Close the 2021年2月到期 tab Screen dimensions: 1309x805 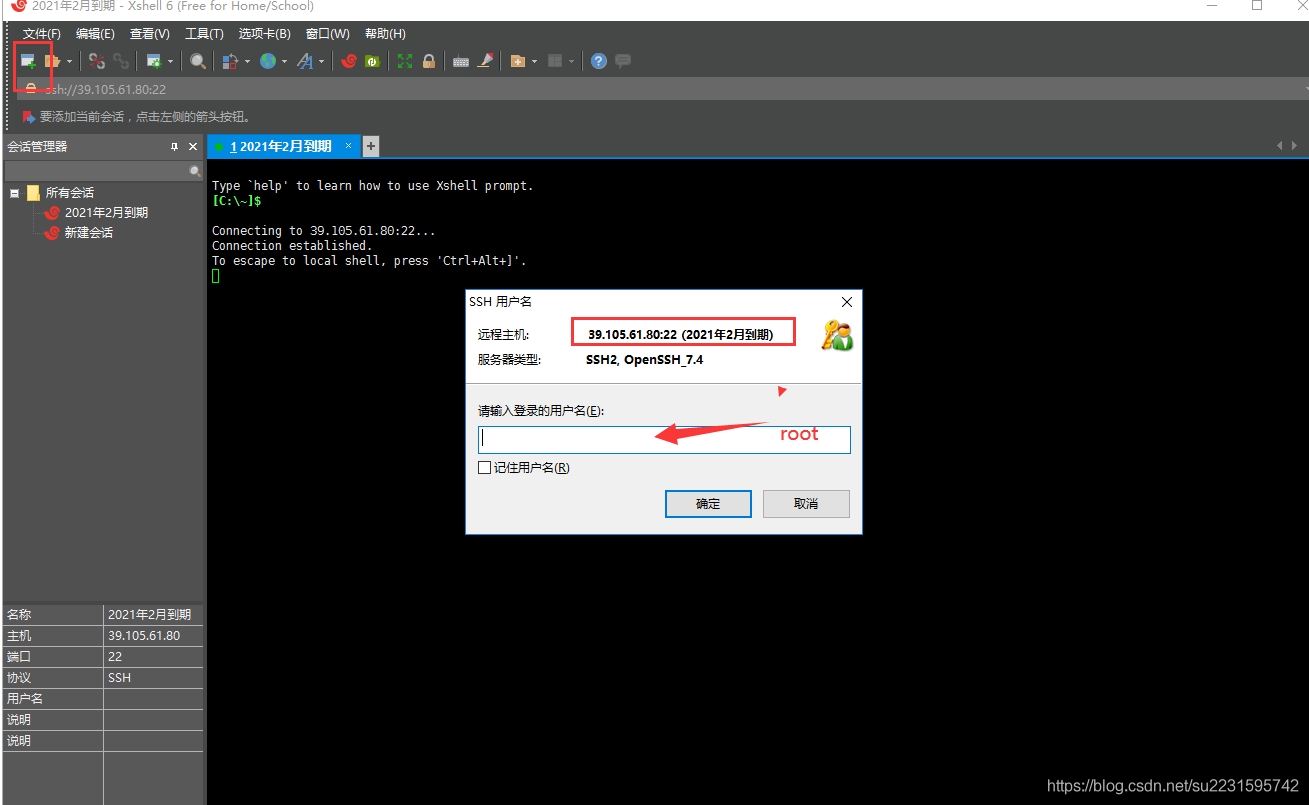coord(349,146)
